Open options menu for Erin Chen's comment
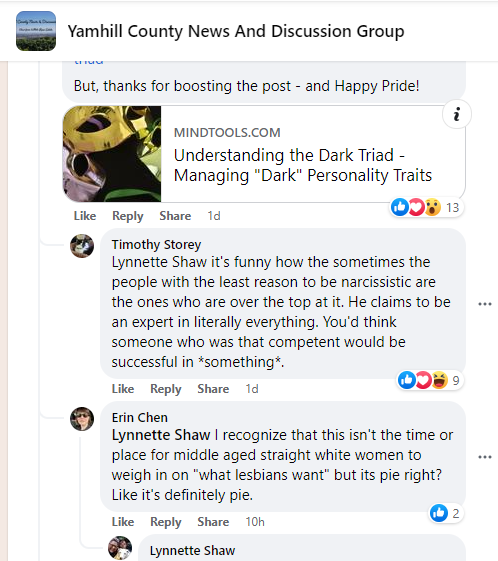This screenshot has width=498, height=561. [x=485, y=457]
